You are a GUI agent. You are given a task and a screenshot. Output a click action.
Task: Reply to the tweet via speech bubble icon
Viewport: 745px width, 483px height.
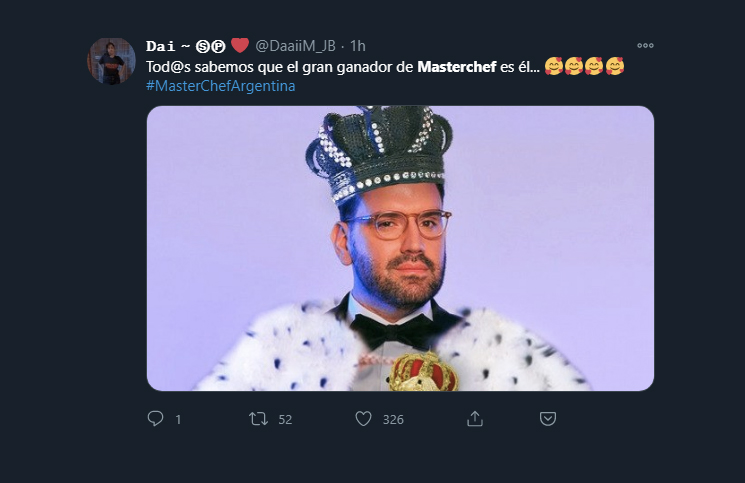[155, 419]
